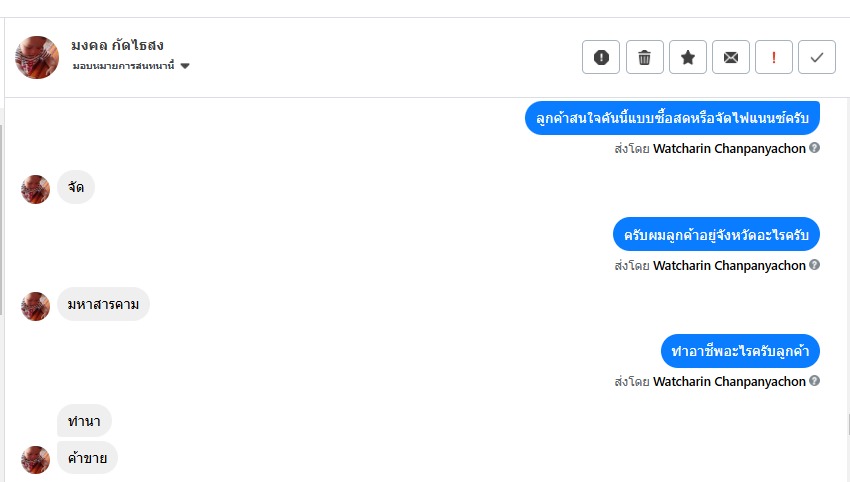Delete conversation using the trash icon

click(x=645, y=57)
